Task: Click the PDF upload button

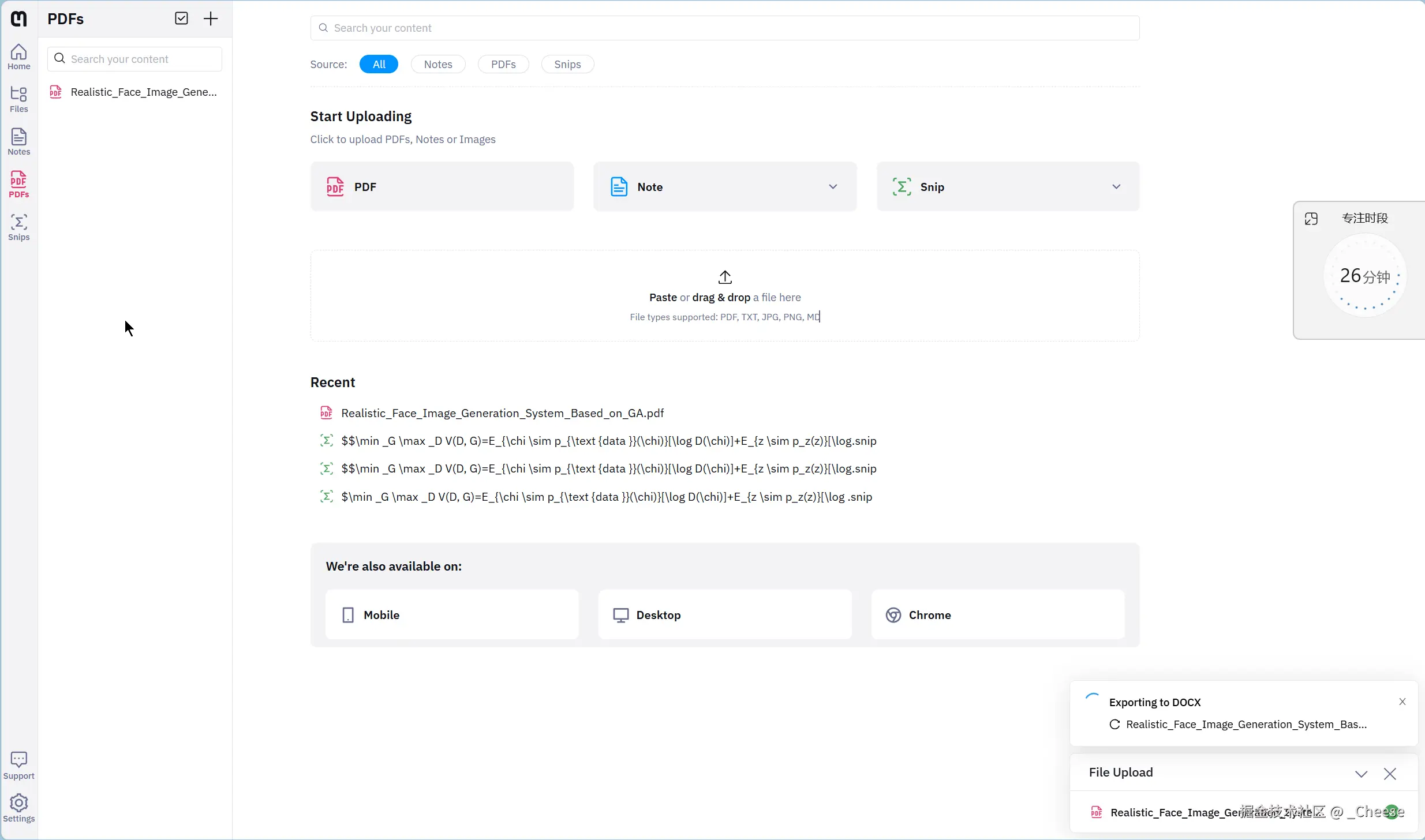Action: click(x=442, y=186)
